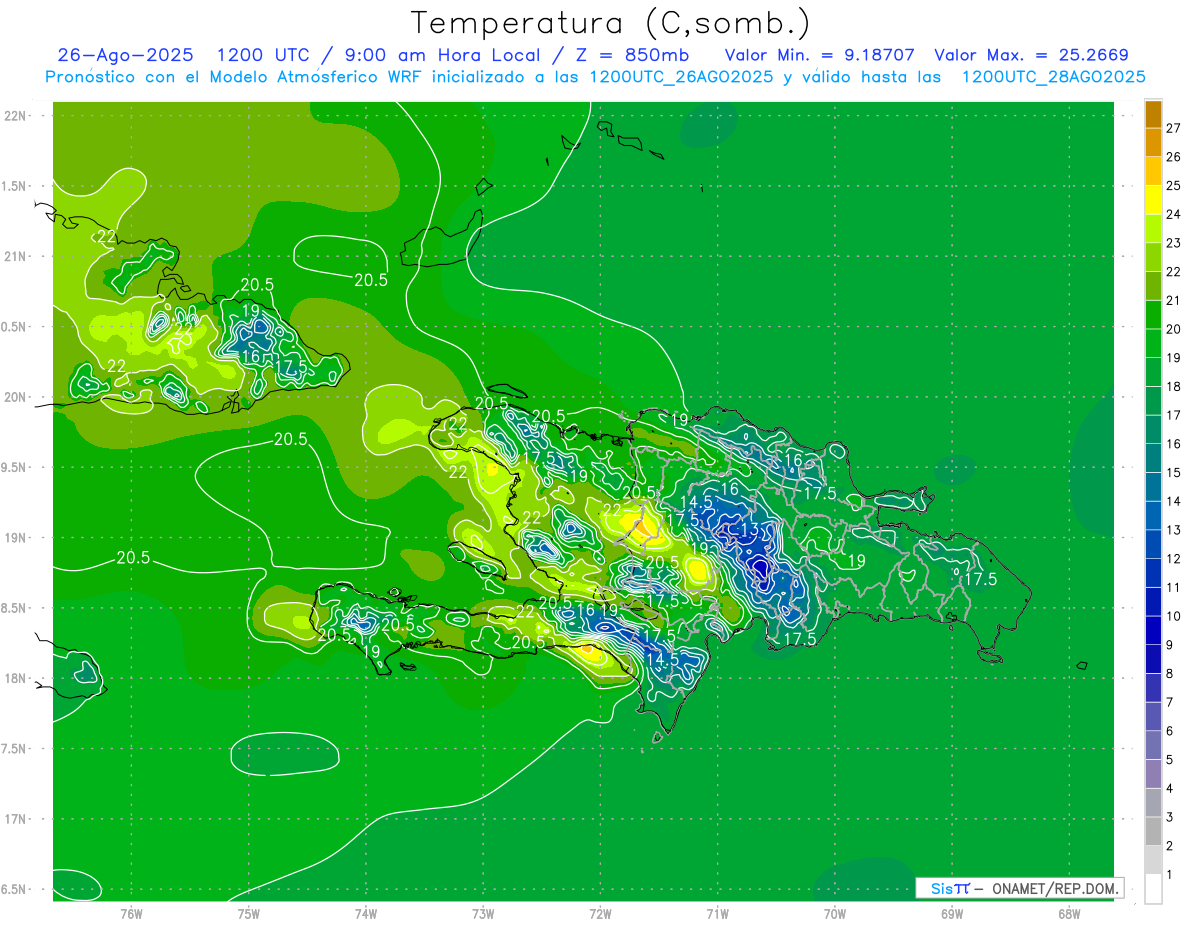Click the date 26-Ago-2025 in the header
The image size is (1200, 927).
pyautogui.click(x=126, y=55)
